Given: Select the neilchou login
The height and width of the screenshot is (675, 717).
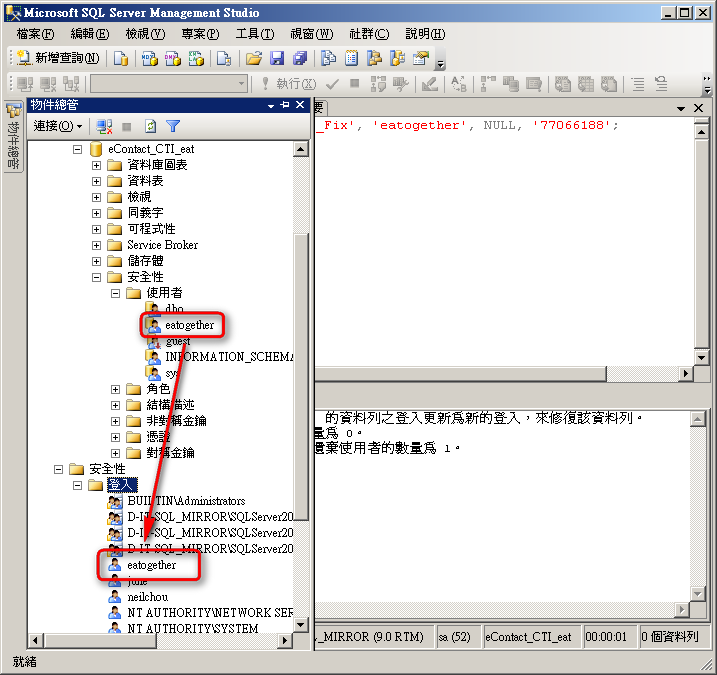Looking at the screenshot, I should (x=148, y=597).
